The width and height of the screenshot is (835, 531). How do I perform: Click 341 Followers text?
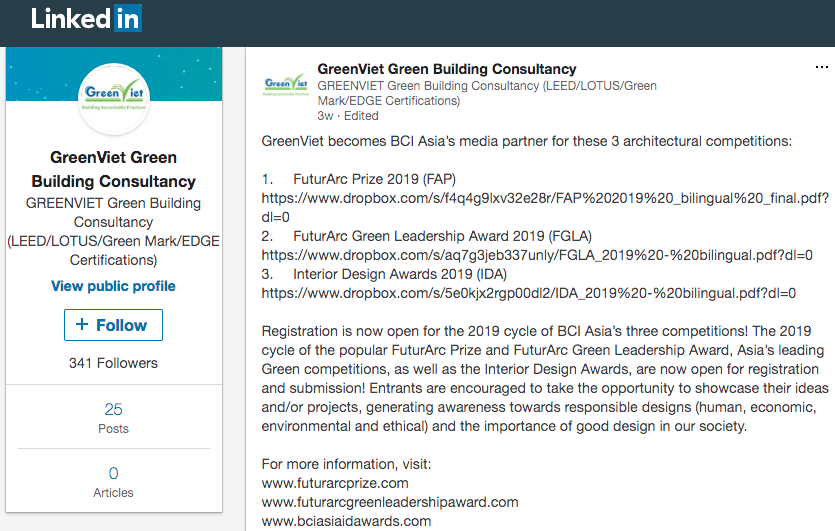coord(113,363)
